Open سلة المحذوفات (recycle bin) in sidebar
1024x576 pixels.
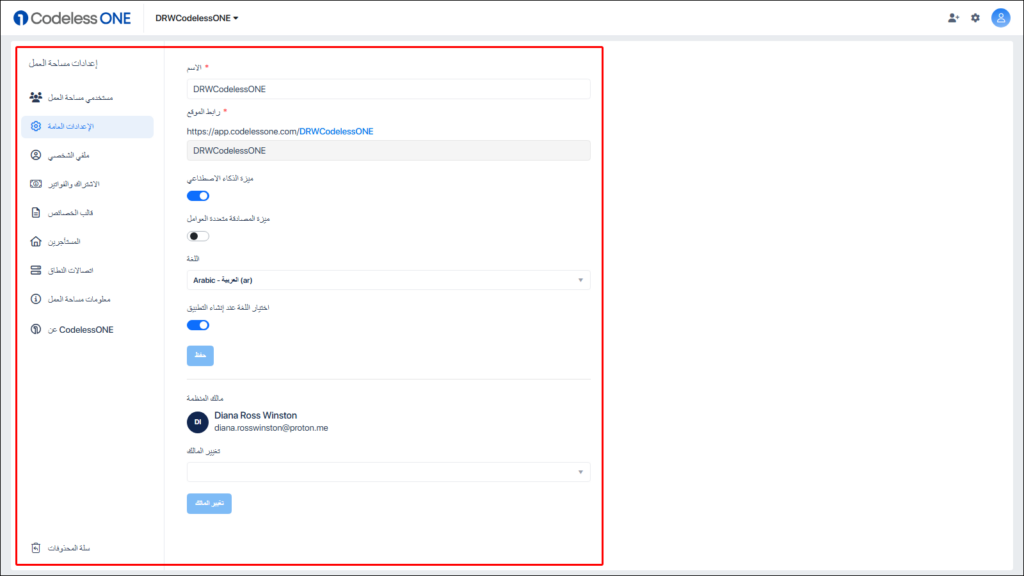[88, 548]
